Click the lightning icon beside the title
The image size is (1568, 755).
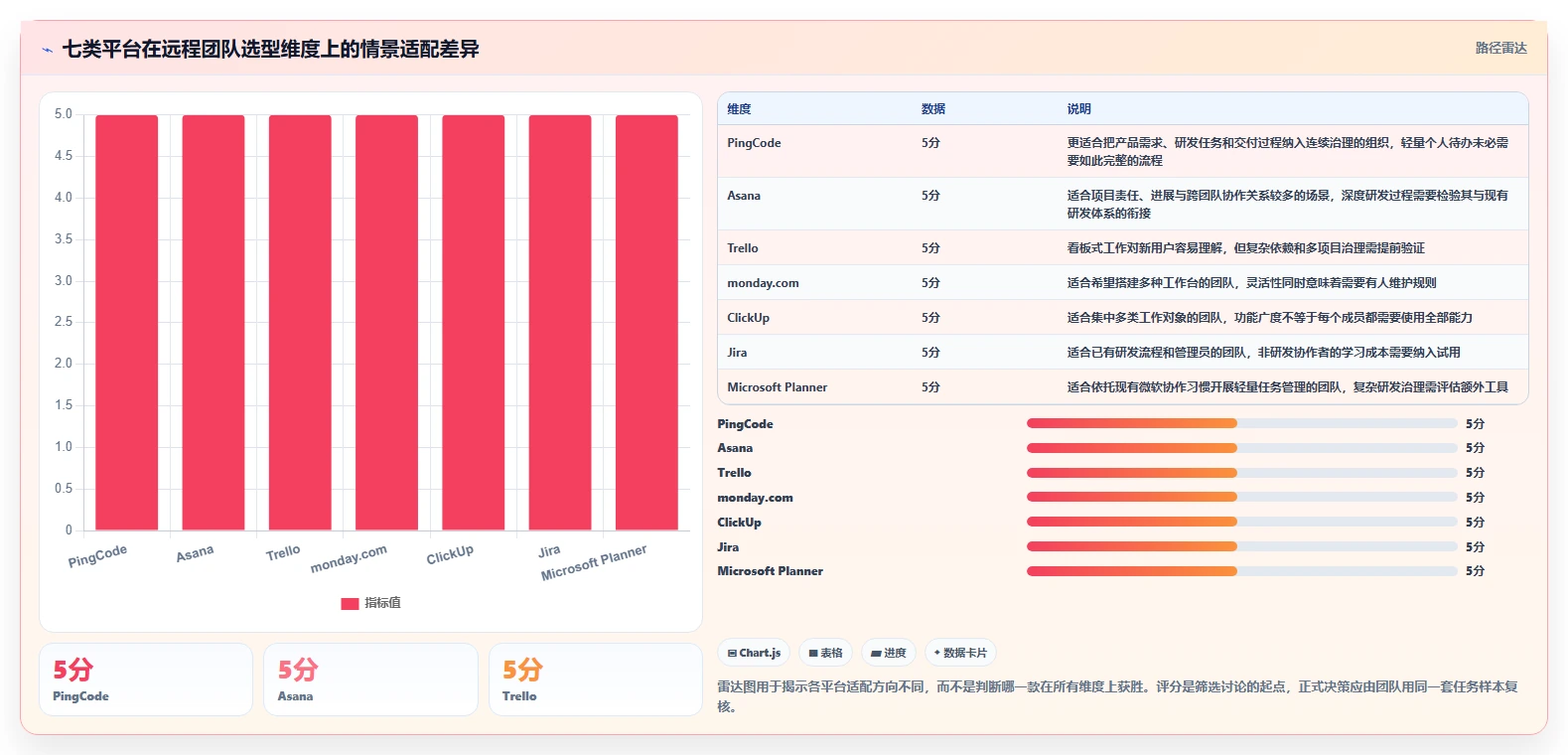(x=47, y=50)
